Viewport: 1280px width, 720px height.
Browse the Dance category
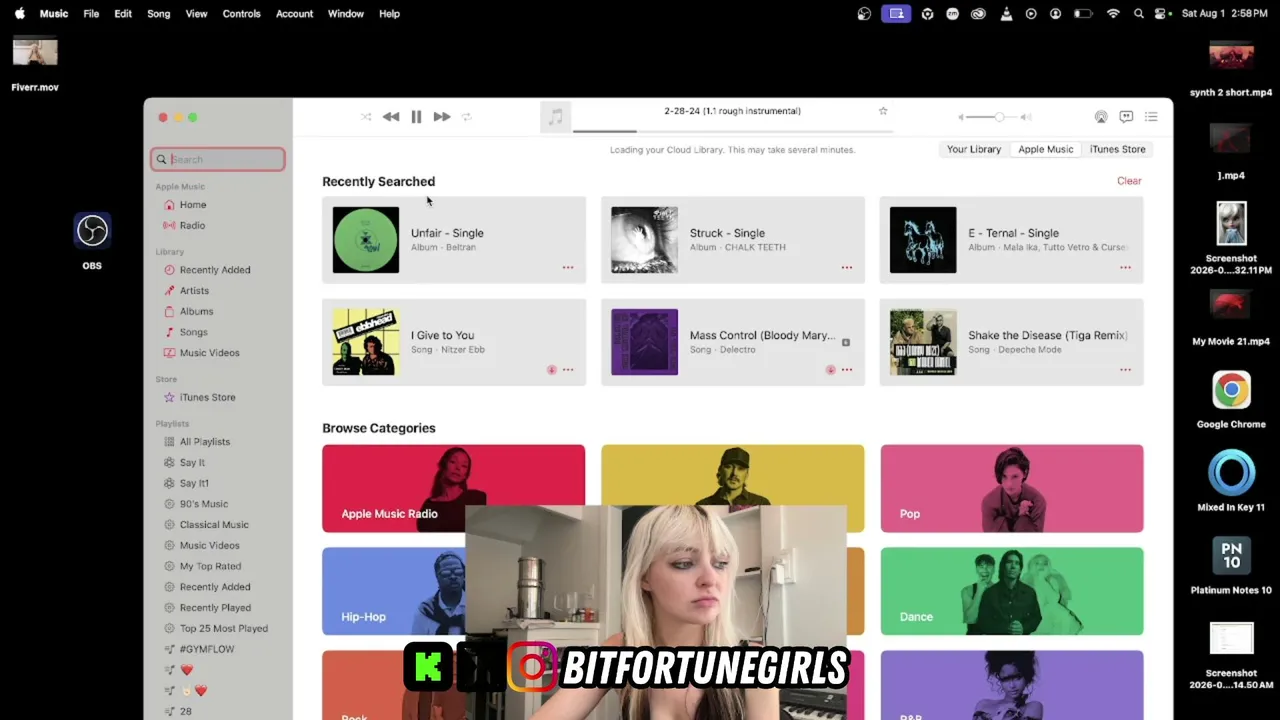1012,591
